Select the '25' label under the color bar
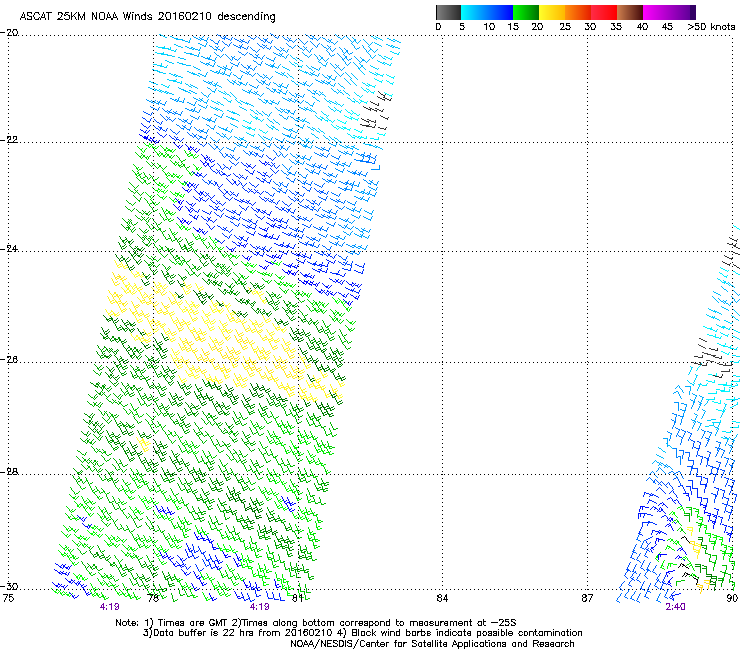The height and width of the screenshot is (650, 740). [565, 27]
